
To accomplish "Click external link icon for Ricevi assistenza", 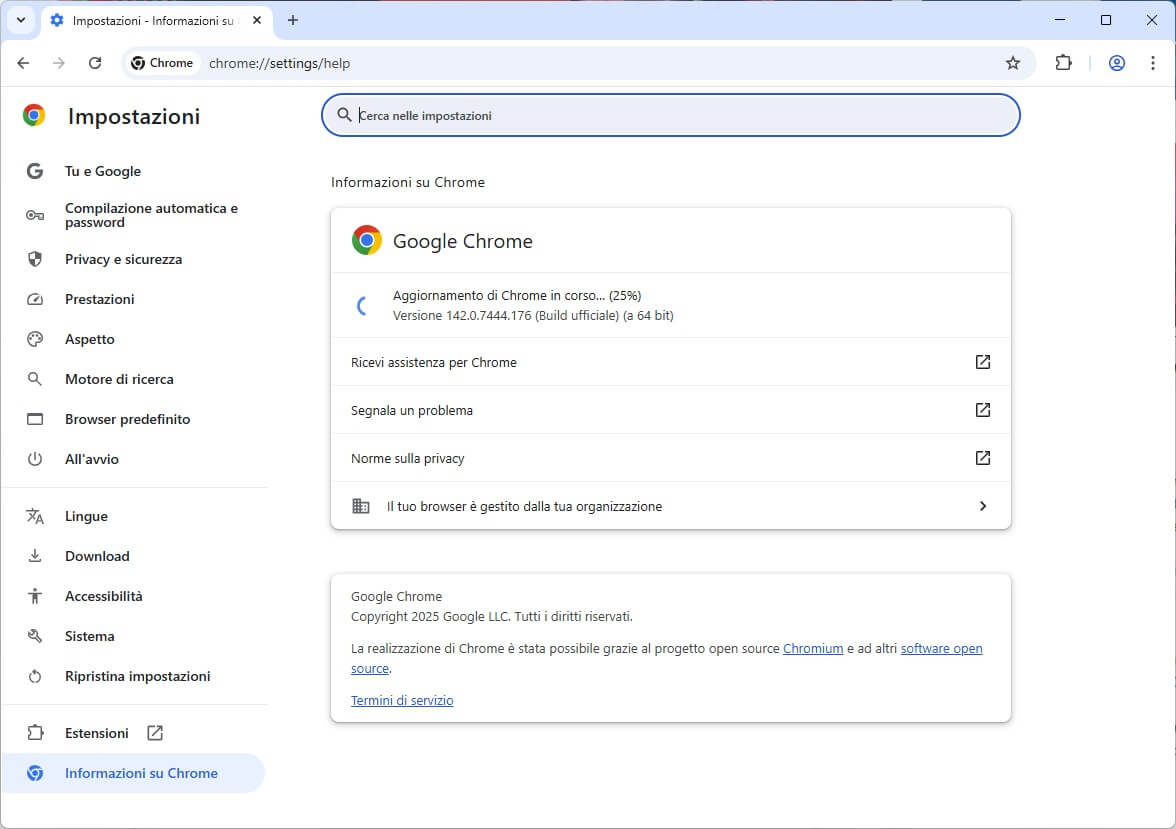I will (x=982, y=362).
